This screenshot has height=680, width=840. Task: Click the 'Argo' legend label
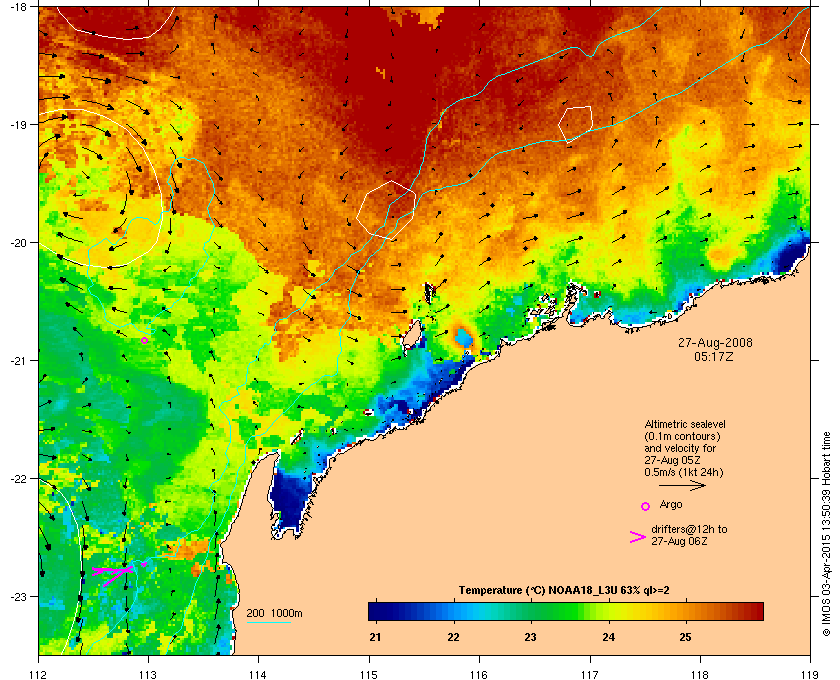[x=671, y=505]
